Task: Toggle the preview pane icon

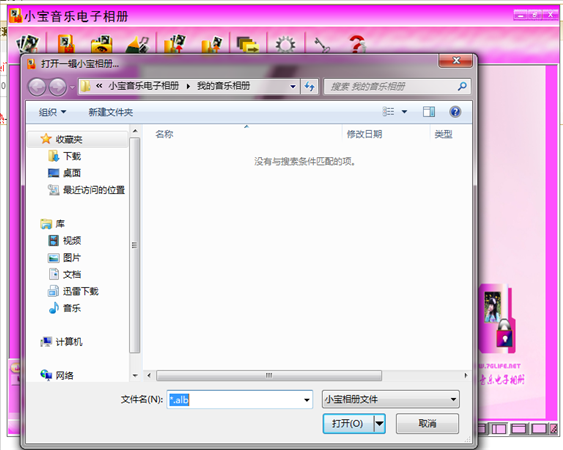Action: [x=429, y=112]
